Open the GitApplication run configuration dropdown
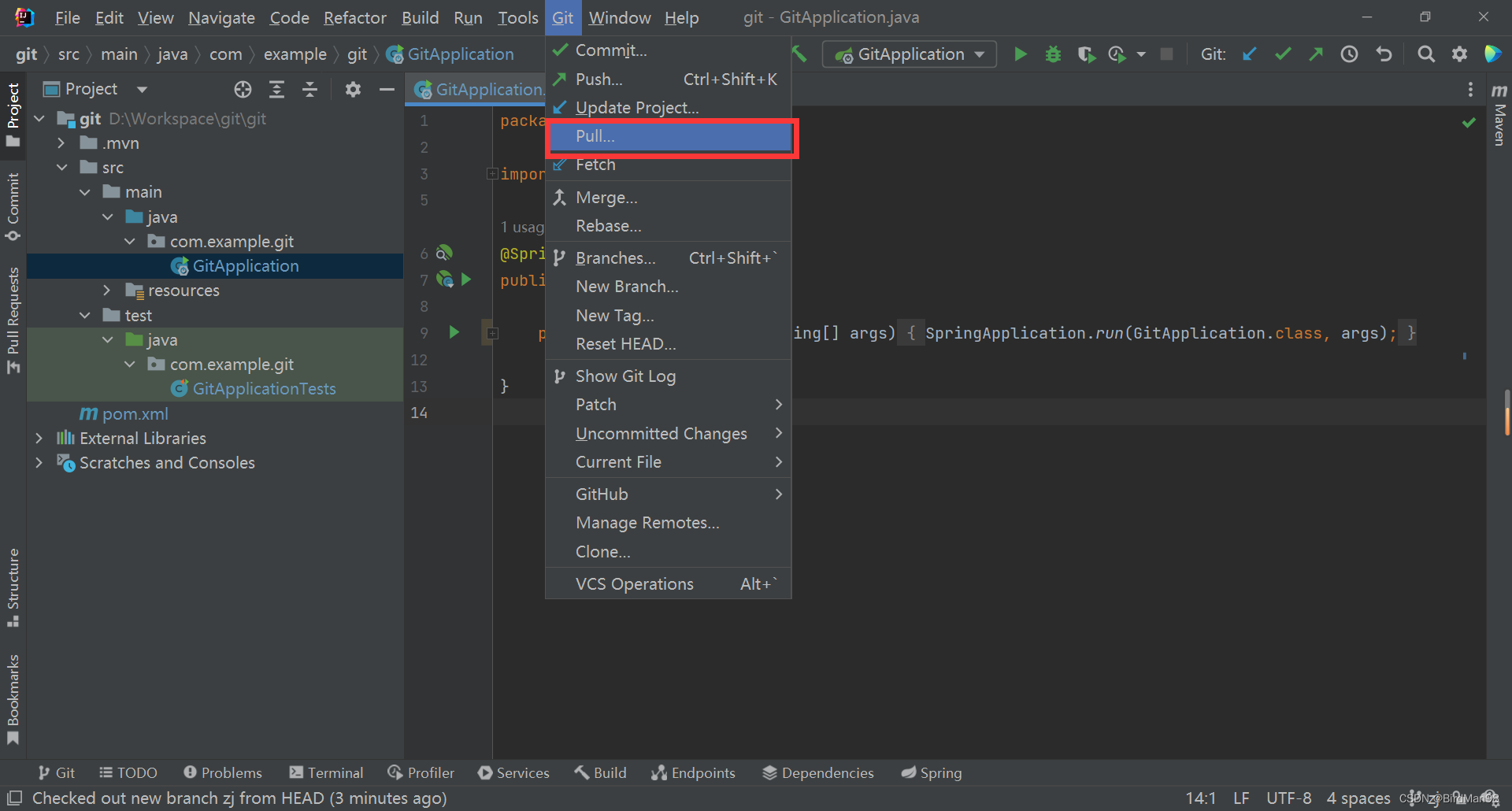1512x811 pixels. pos(910,54)
